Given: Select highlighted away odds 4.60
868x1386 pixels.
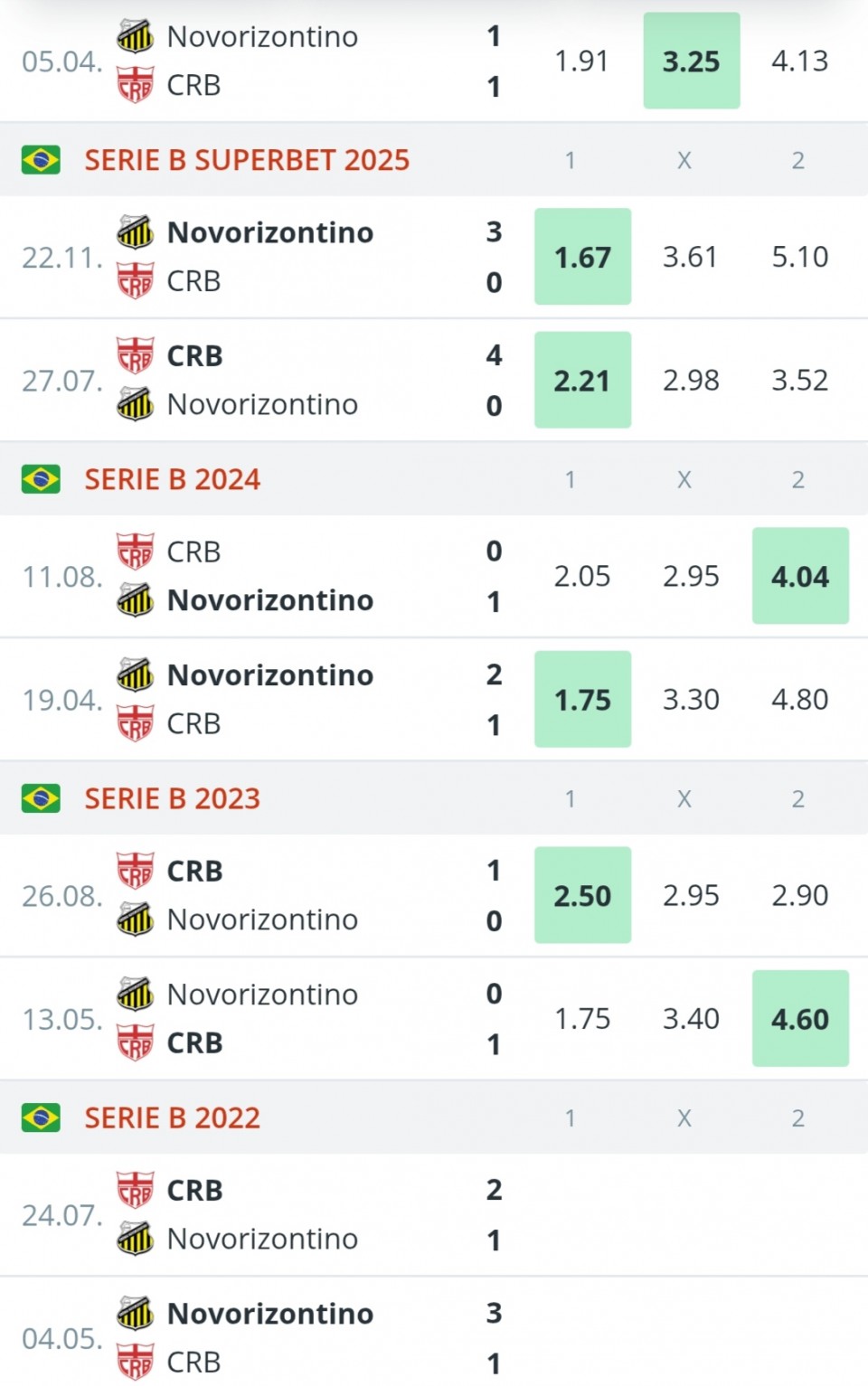Looking at the screenshot, I should pos(800,1019).
